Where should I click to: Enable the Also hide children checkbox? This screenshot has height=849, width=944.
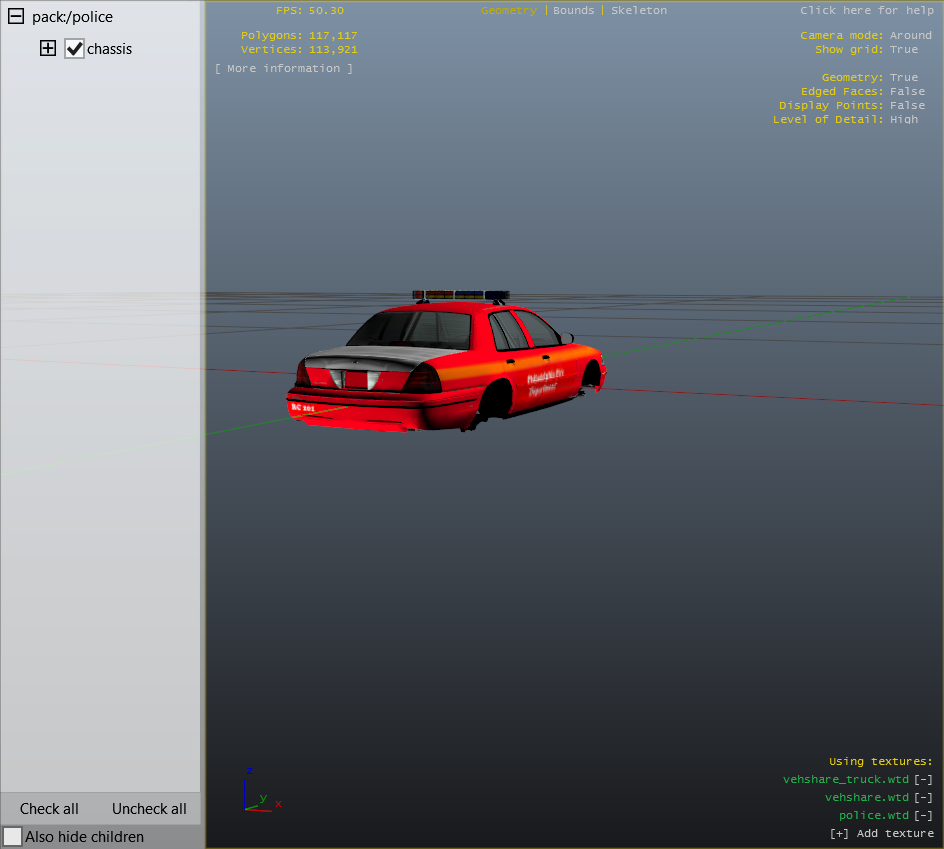(x=12, y=836)
